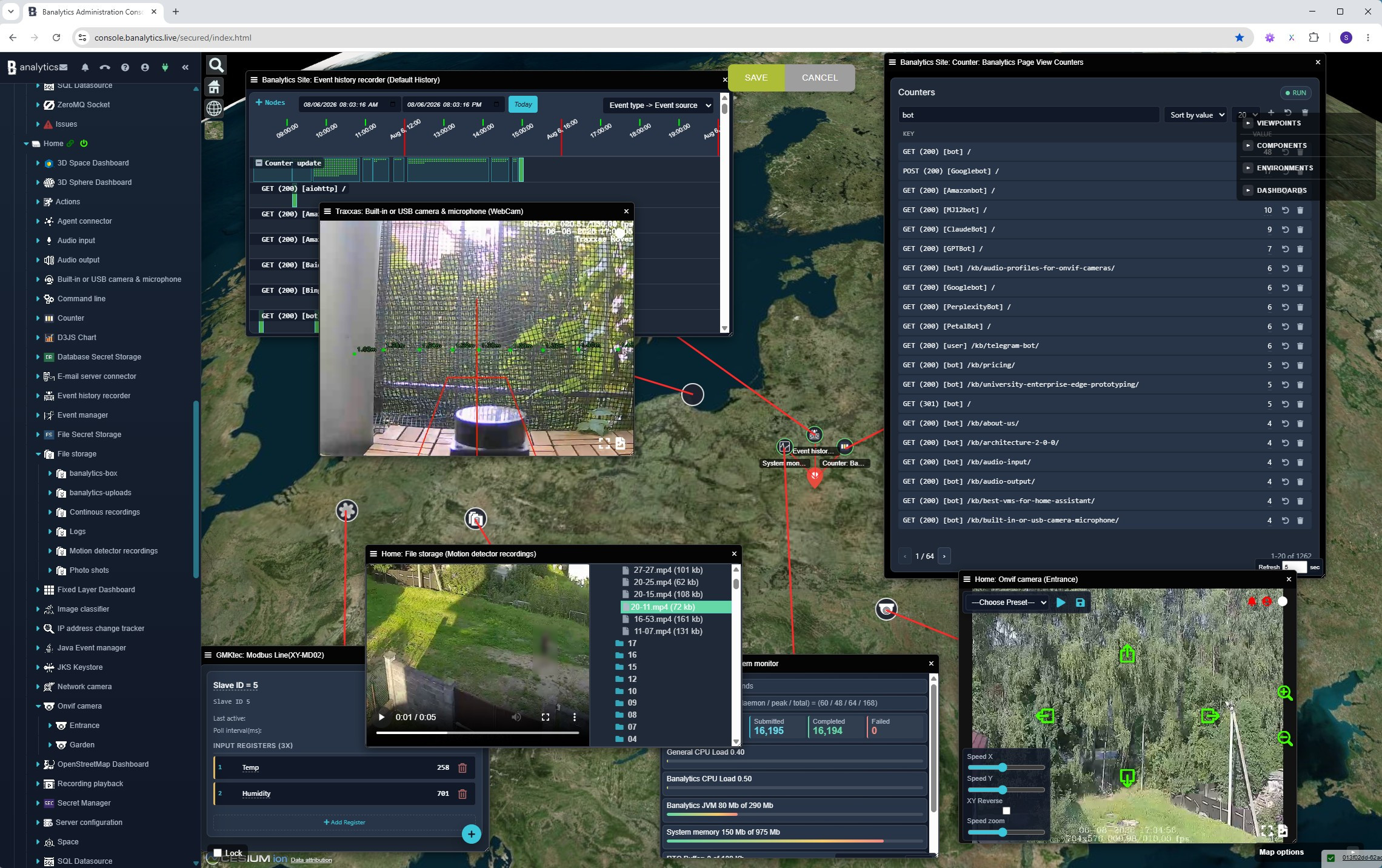Viewport: 1382px width, 868px height.
Task: Open the Choose Preset dropdown
Action: coord(1008,603)
